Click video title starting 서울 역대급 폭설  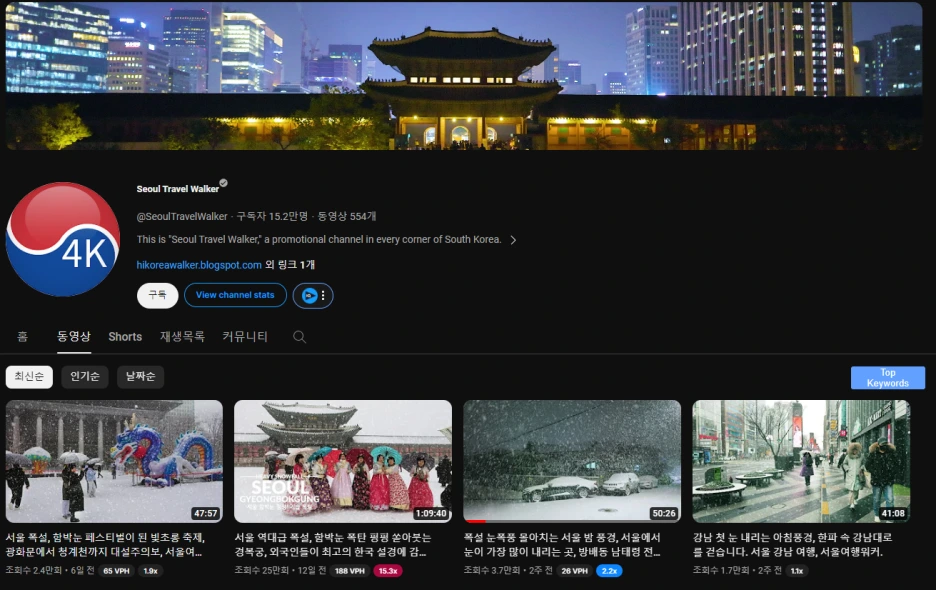332,545
